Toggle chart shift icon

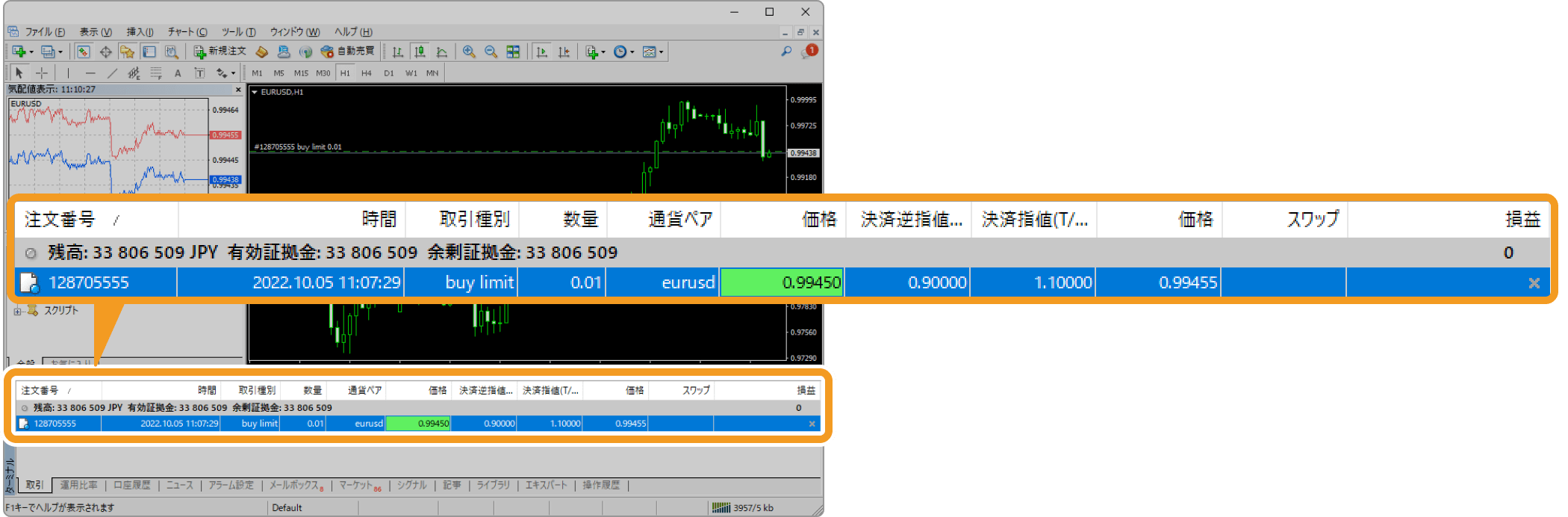tap(564, 52)
